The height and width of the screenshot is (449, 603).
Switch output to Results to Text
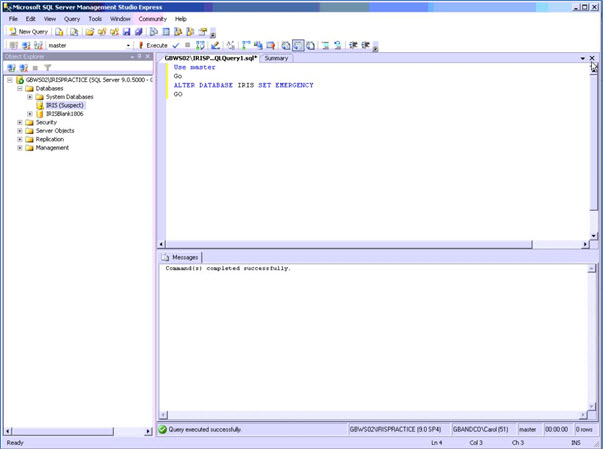pos(285,45)
